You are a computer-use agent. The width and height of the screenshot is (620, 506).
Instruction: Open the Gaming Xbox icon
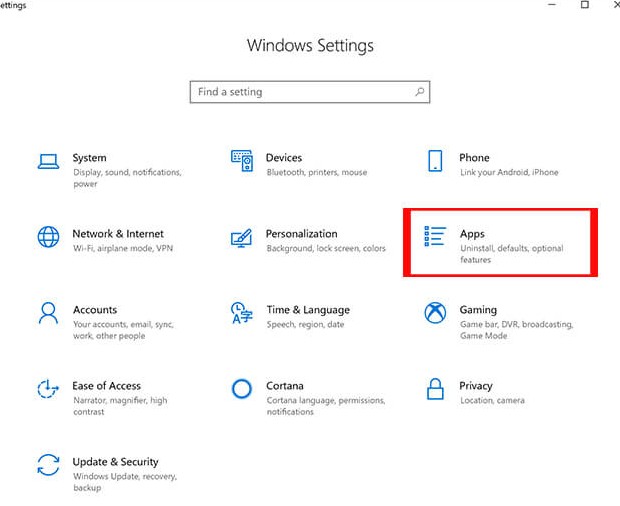pyautogui.click(x=435, y=313)
